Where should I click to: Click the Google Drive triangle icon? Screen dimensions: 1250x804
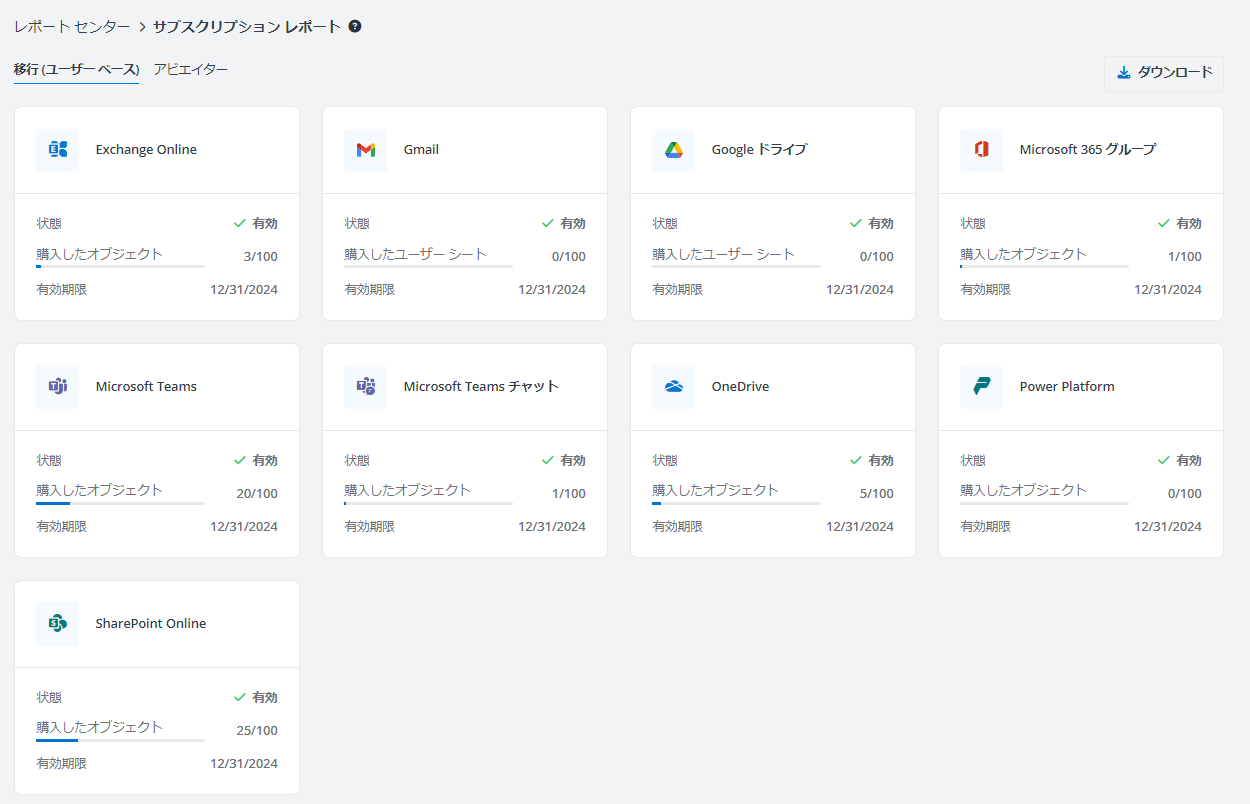[x=673, y=150]
